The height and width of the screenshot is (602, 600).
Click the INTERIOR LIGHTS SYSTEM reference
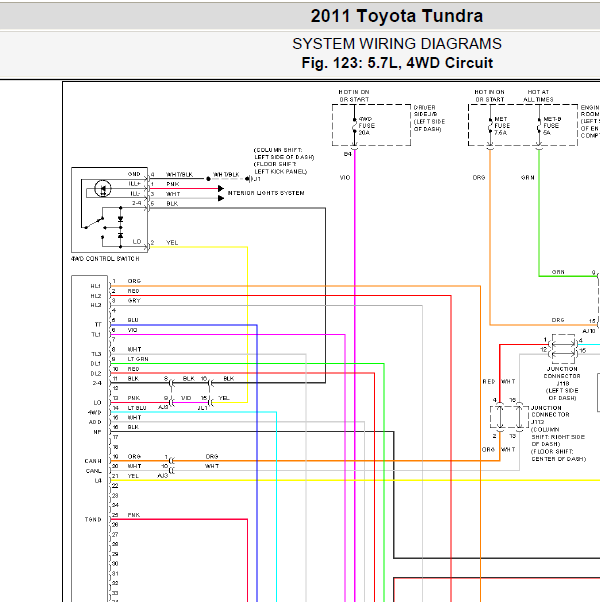pyautogui.click(x=266, y=193)
